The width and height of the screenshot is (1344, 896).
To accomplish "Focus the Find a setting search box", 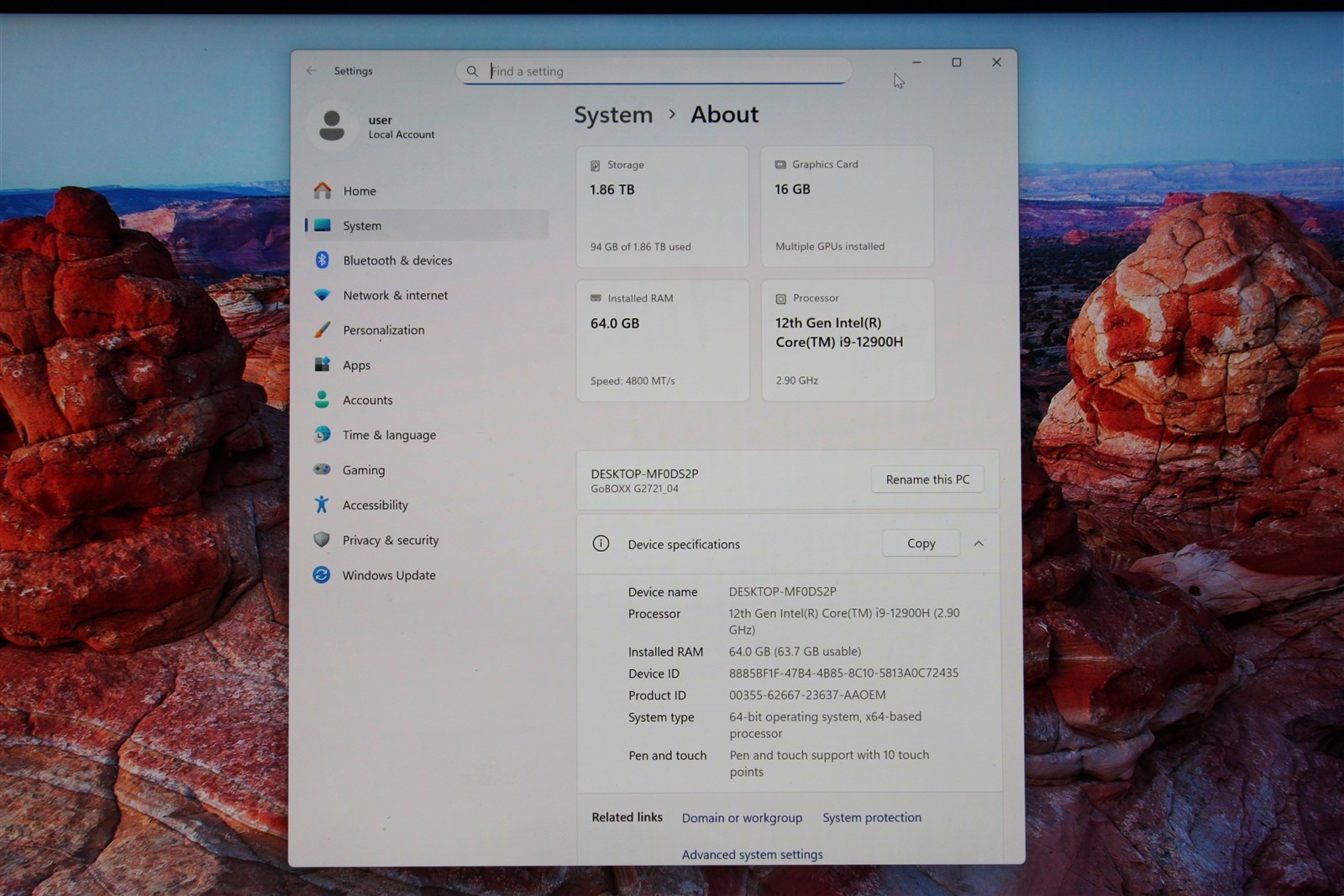I will point(654,71).
